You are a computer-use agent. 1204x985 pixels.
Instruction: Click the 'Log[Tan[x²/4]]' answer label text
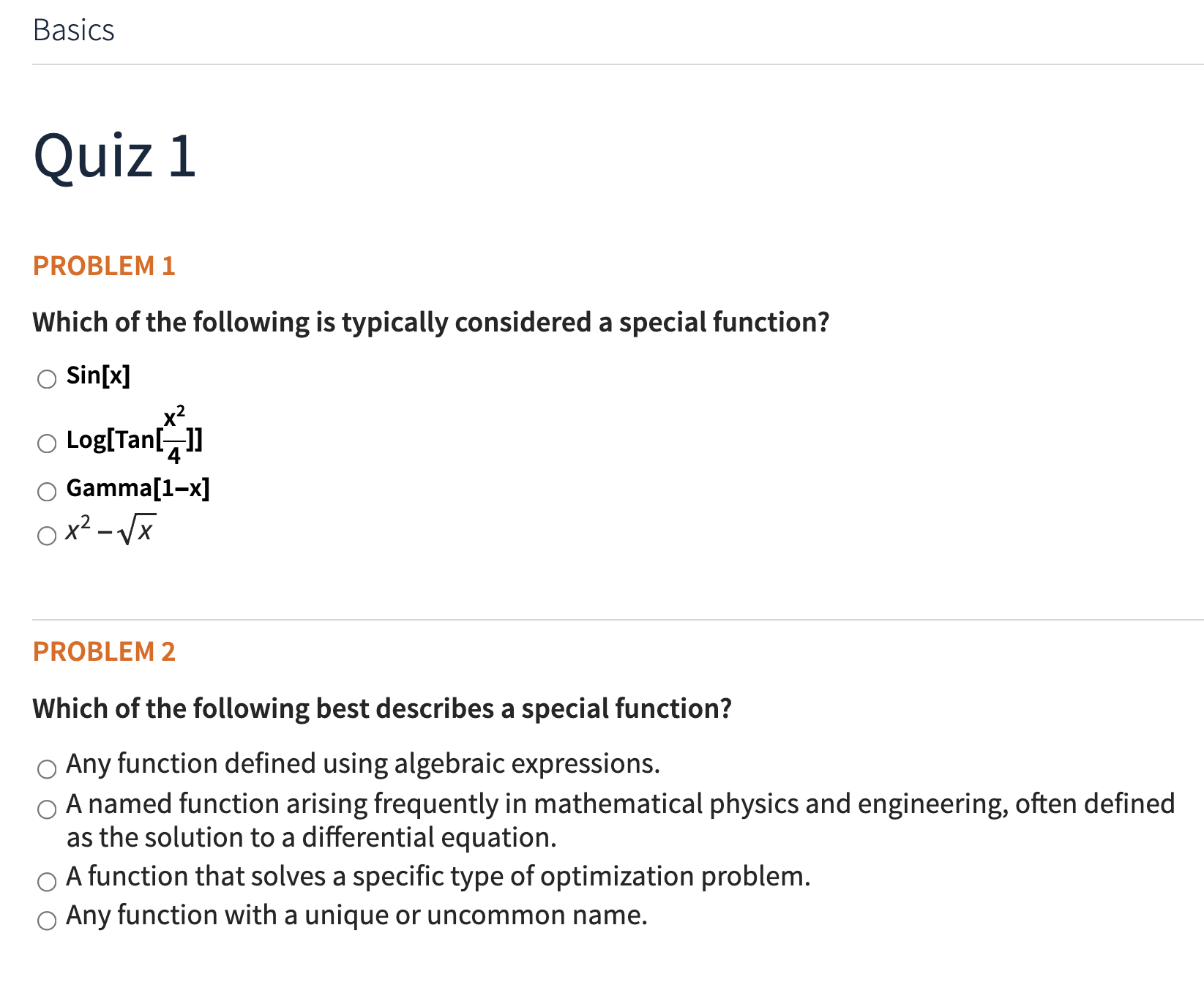point(134,440)
